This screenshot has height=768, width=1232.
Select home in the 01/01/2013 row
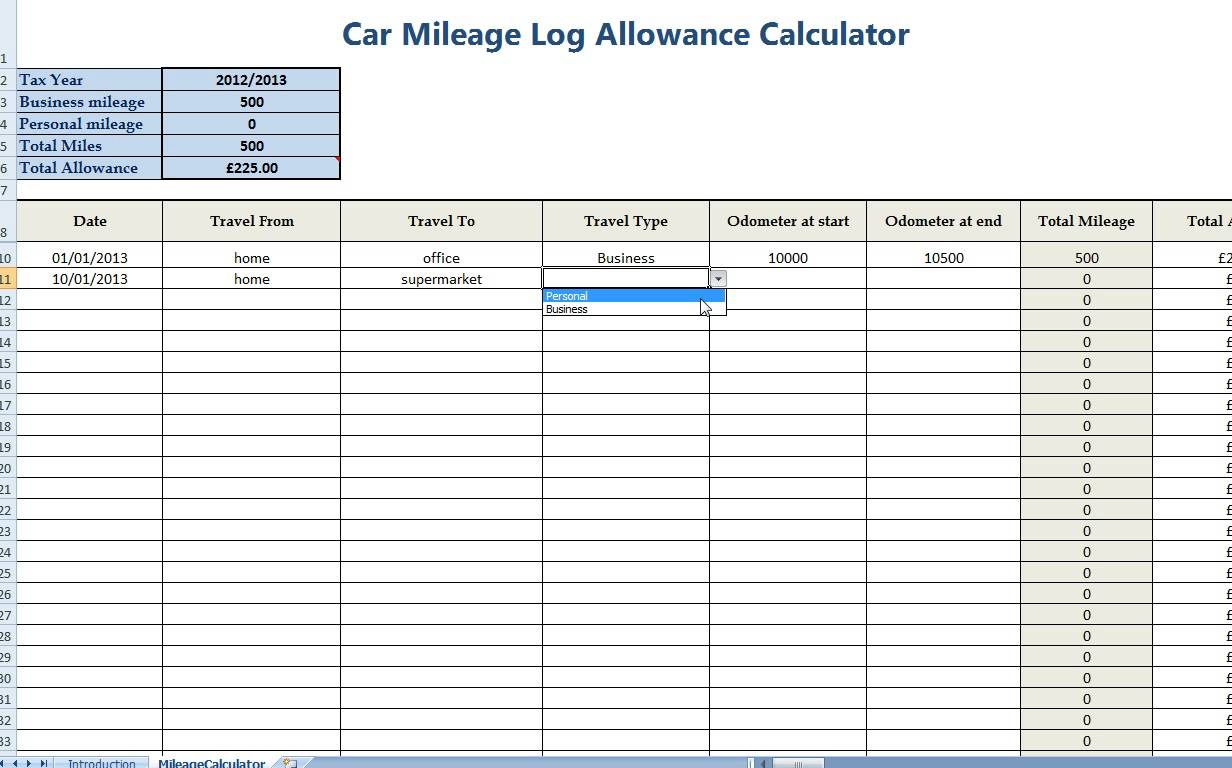coord(251,257)
